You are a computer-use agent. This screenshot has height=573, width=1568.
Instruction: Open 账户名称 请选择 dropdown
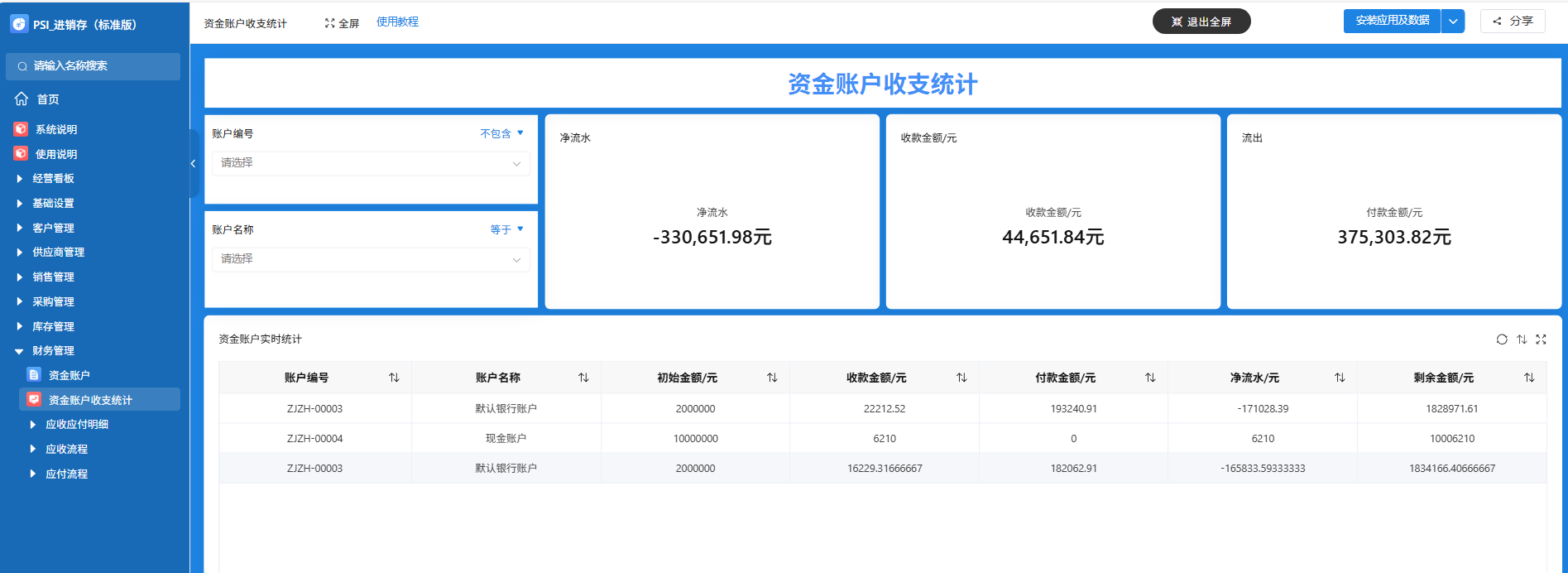[x=371, y=259]
